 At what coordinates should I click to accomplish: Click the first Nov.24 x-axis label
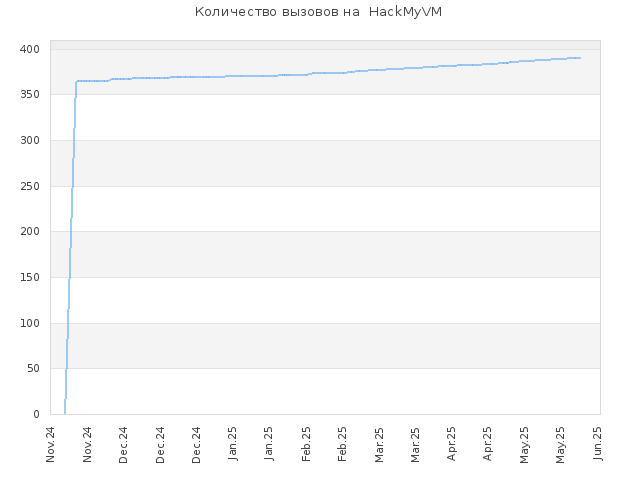tap(51, 444)
